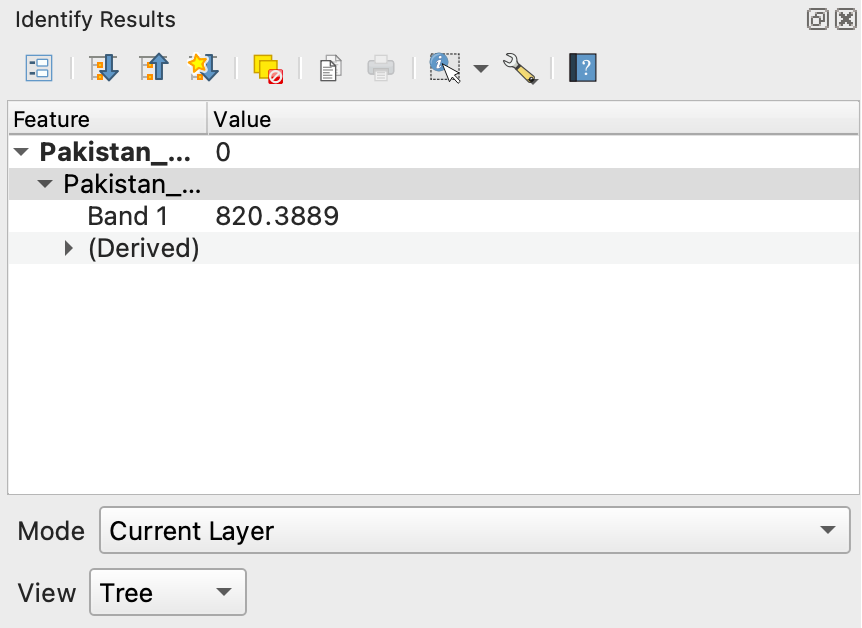Copy selected feature to clipboard
Viewport: 862px width, 628px height.
(330, 68)
